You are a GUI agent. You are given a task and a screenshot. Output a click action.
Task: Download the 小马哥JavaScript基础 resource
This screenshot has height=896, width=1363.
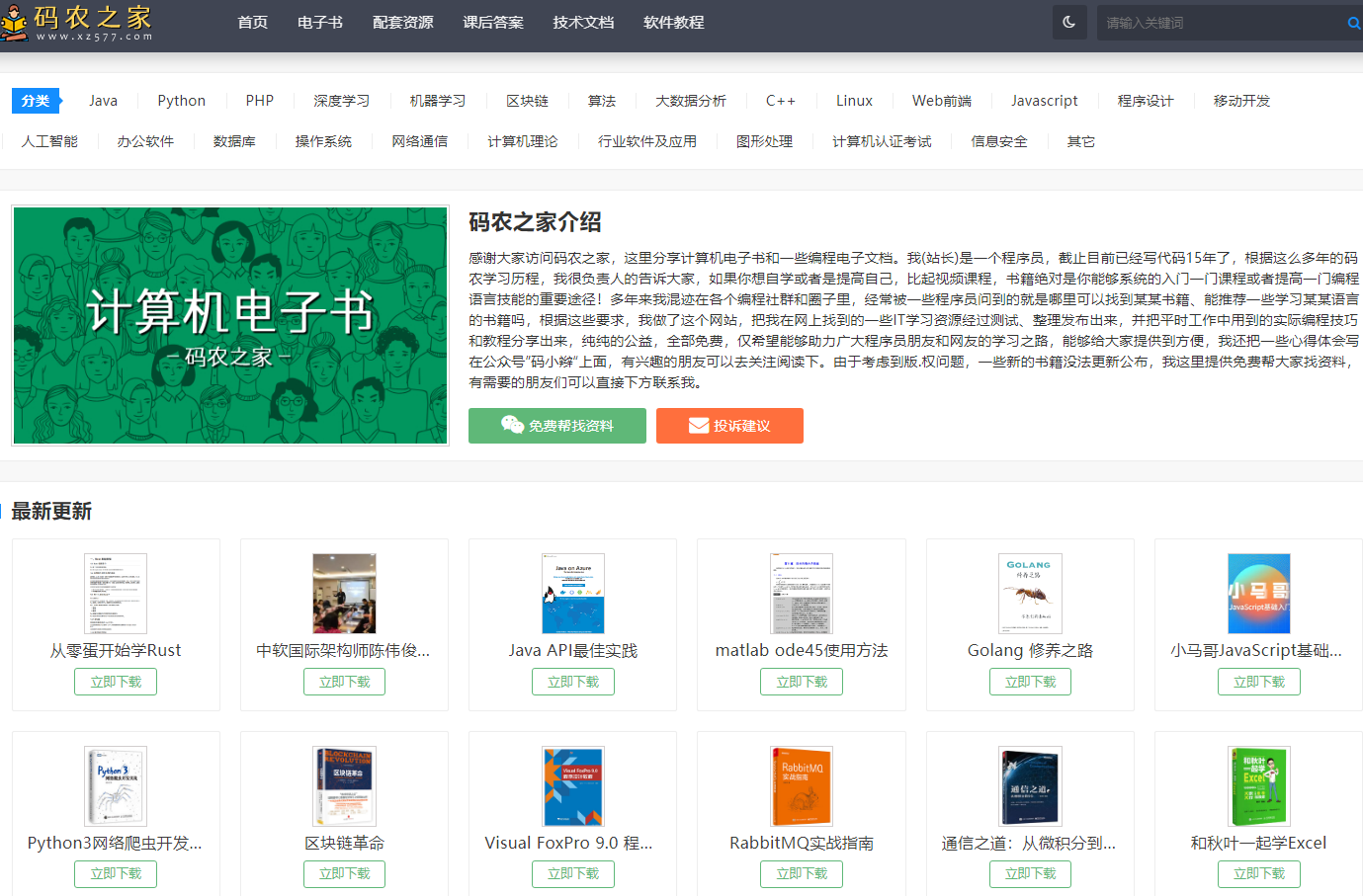[x=1259, y=682]
